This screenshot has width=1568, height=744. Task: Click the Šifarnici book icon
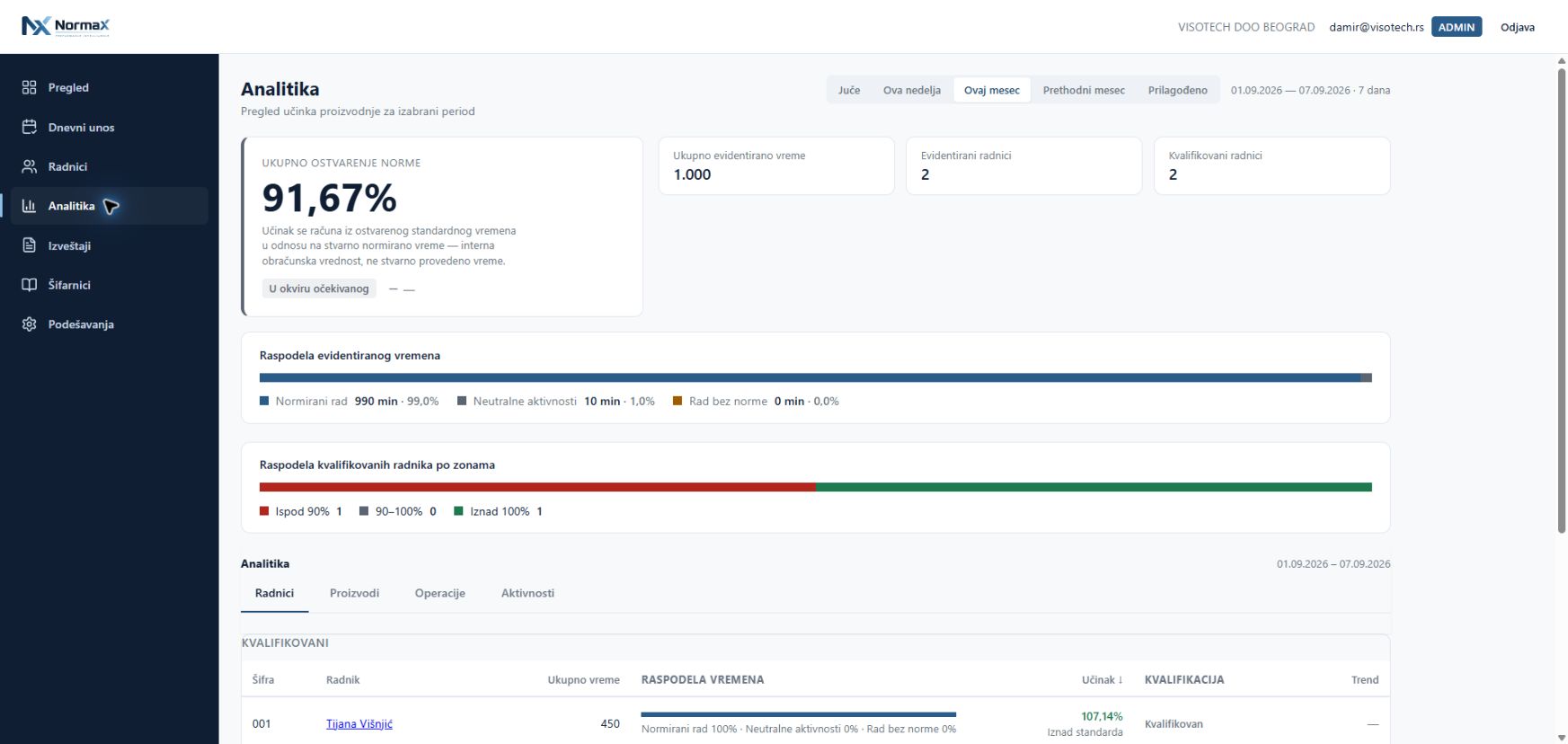click(30, 285)
